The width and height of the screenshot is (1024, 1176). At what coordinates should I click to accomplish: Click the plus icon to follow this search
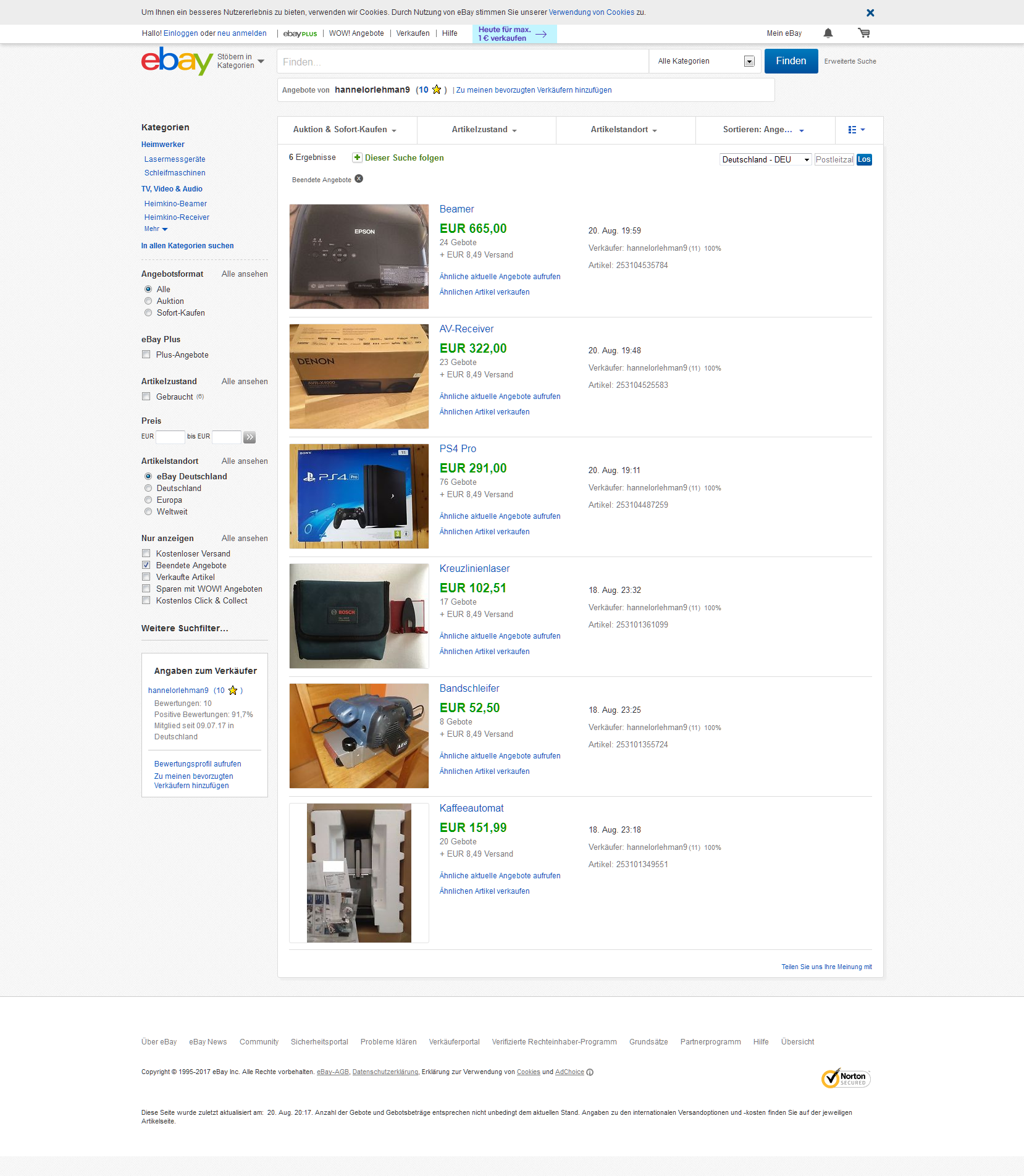[357, 157]
